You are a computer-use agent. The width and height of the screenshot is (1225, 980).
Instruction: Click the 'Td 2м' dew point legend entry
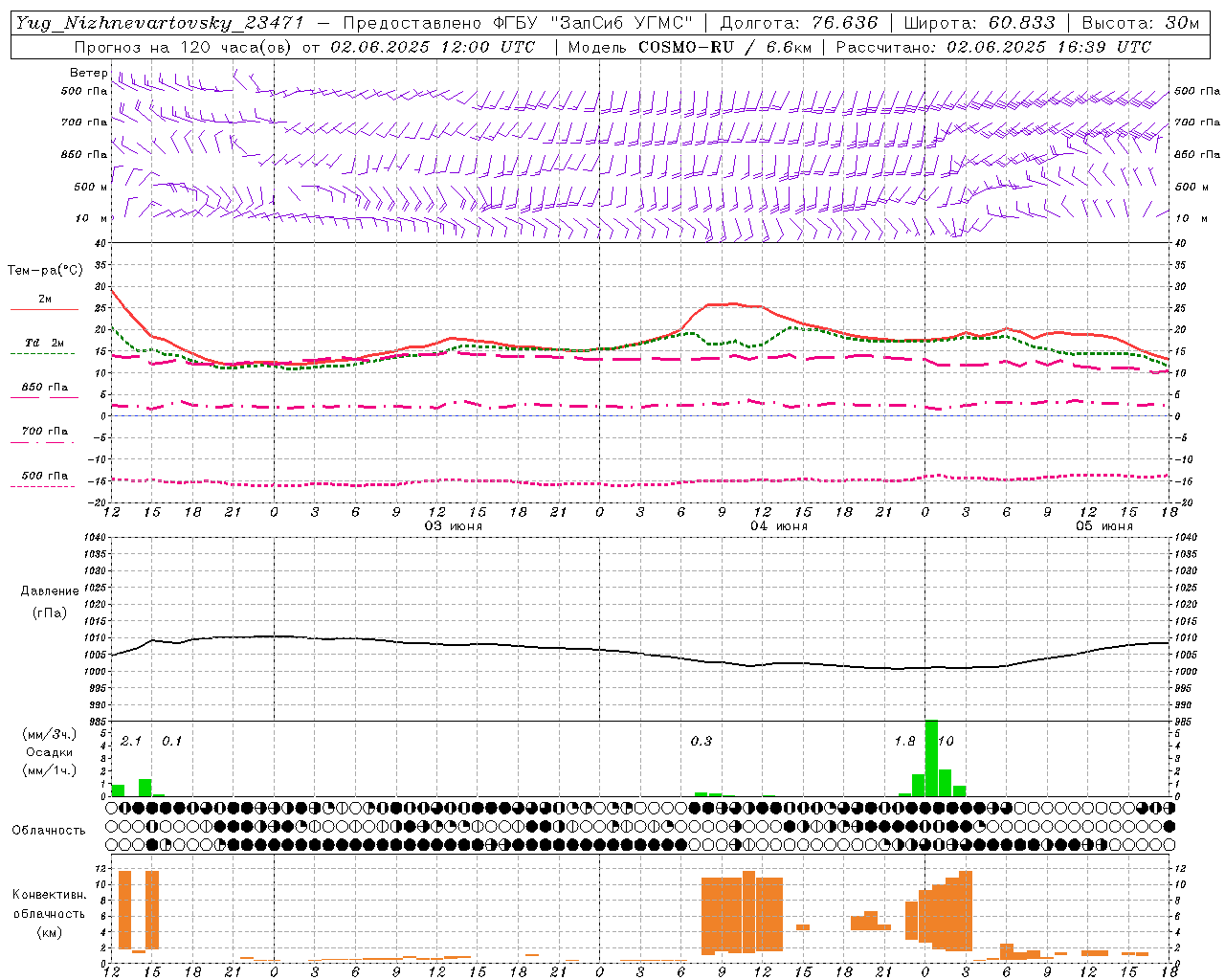pos(45,343)
